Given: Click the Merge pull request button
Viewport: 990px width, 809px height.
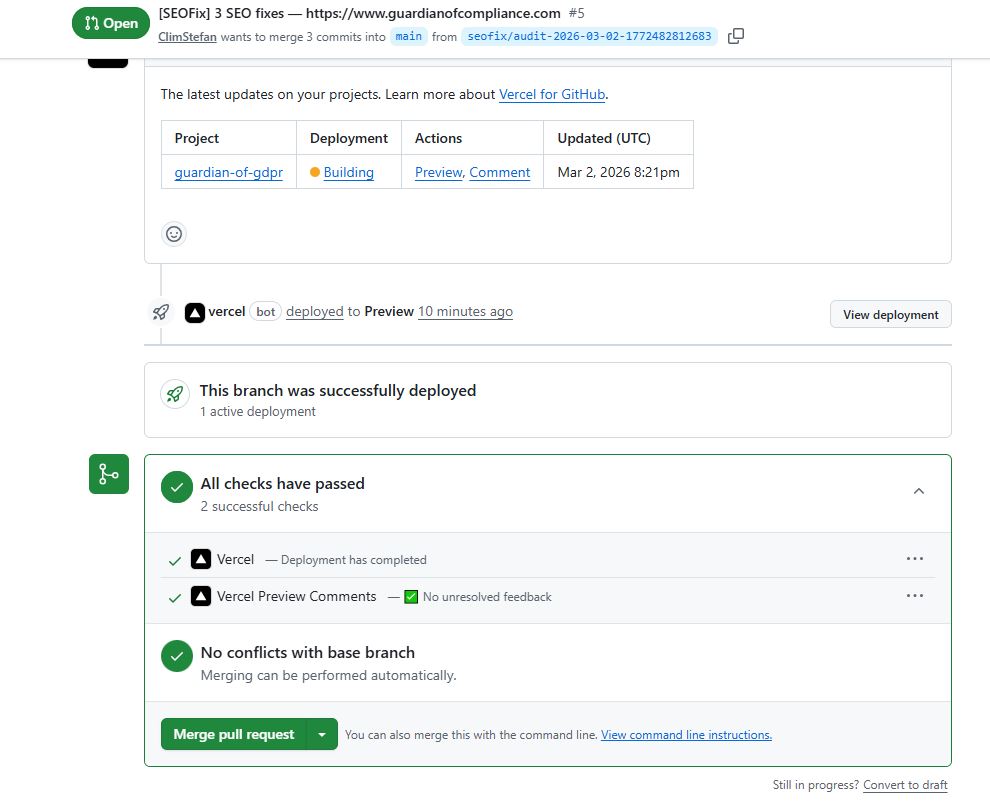Looking at the screenshot, I should [x=234, y=734].
